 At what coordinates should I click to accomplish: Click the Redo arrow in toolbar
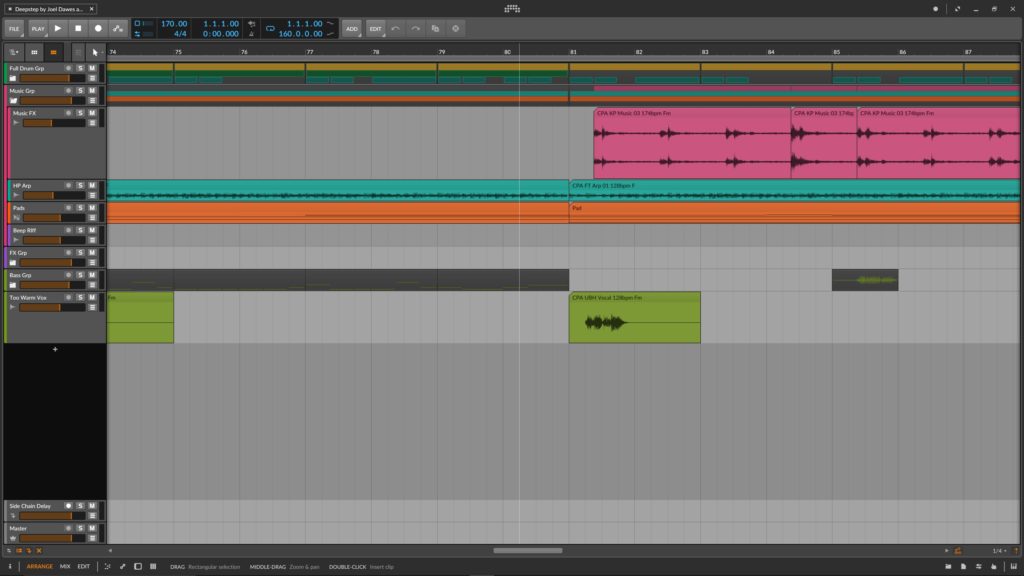(x=415, y=29)
